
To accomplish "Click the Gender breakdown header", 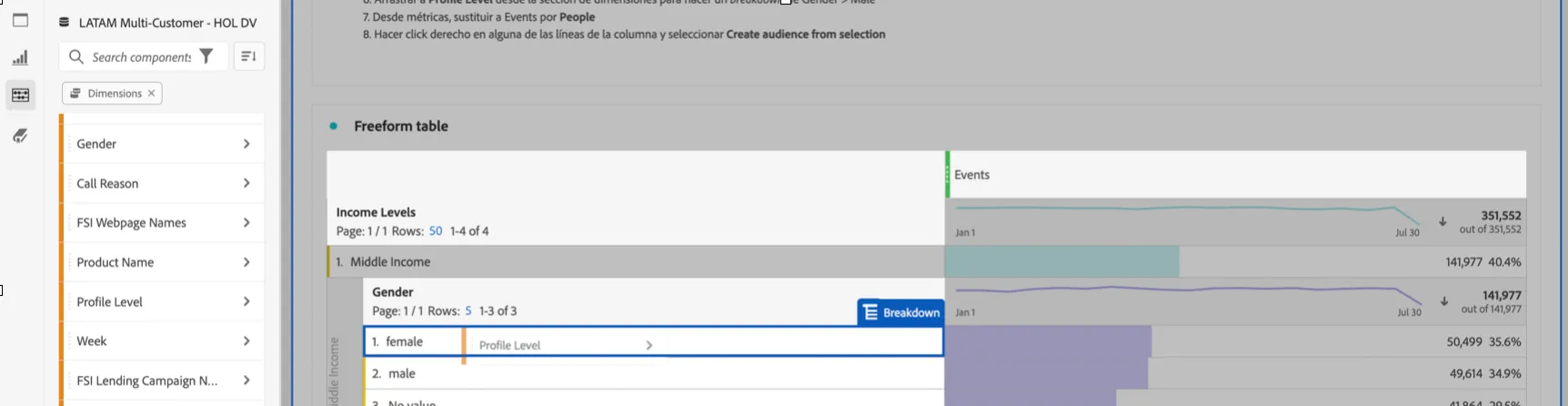I will click(x=393, y=292).
